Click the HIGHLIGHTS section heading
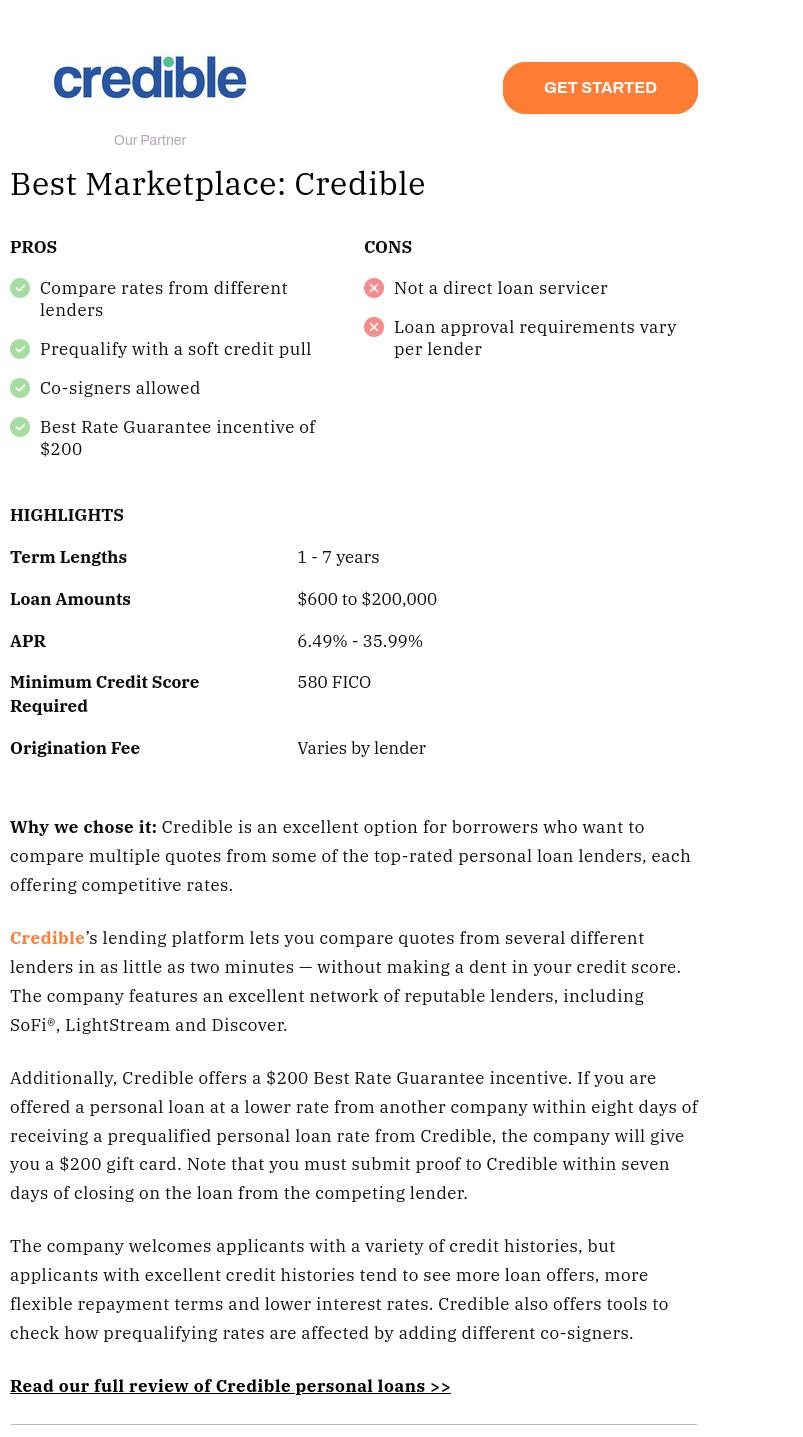 pos(67,515)
